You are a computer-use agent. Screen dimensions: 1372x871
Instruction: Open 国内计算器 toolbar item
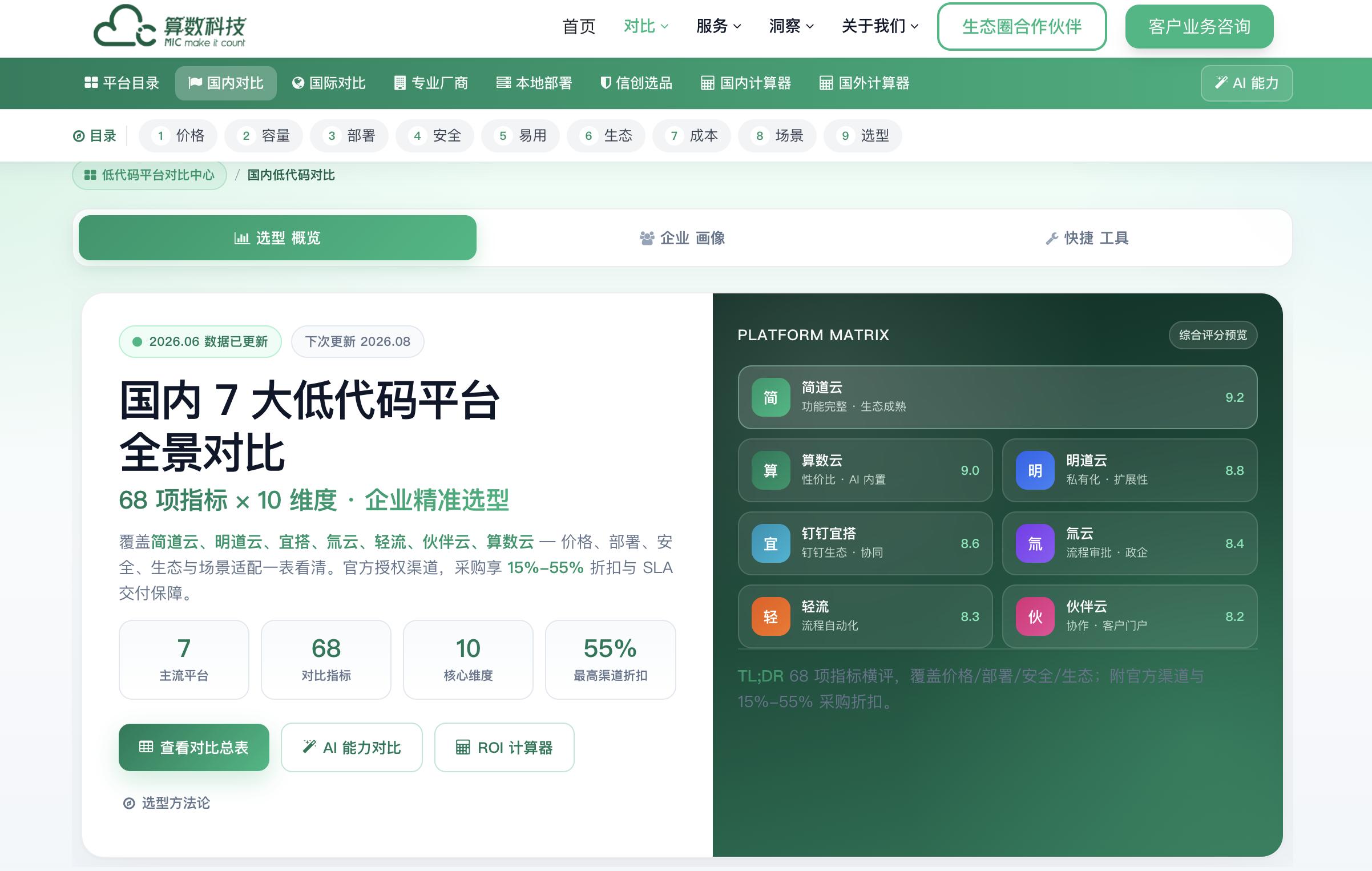[746, 83]
